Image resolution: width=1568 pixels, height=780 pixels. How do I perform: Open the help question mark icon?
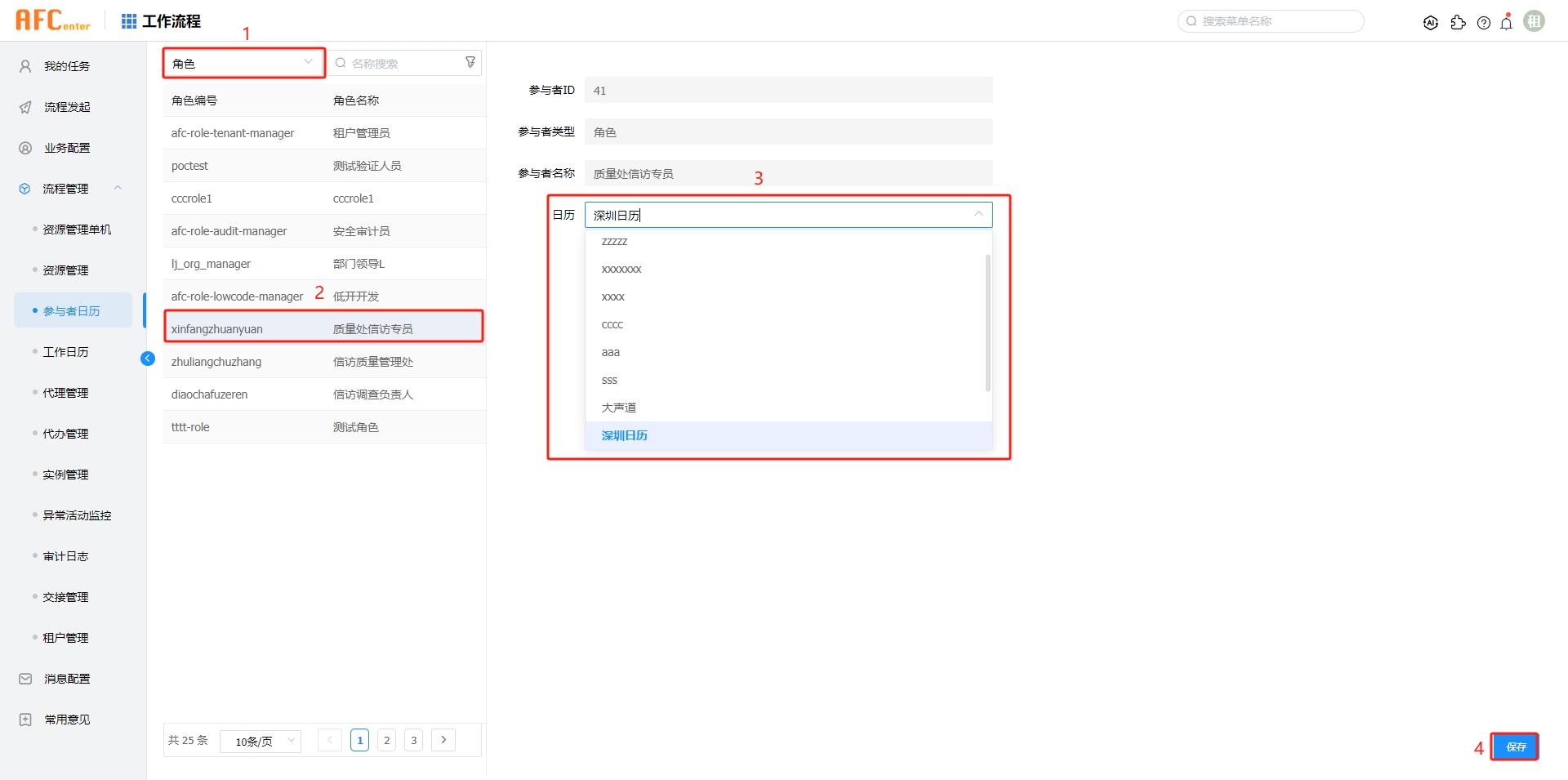pyautogui.click(x=1484, y=23)
